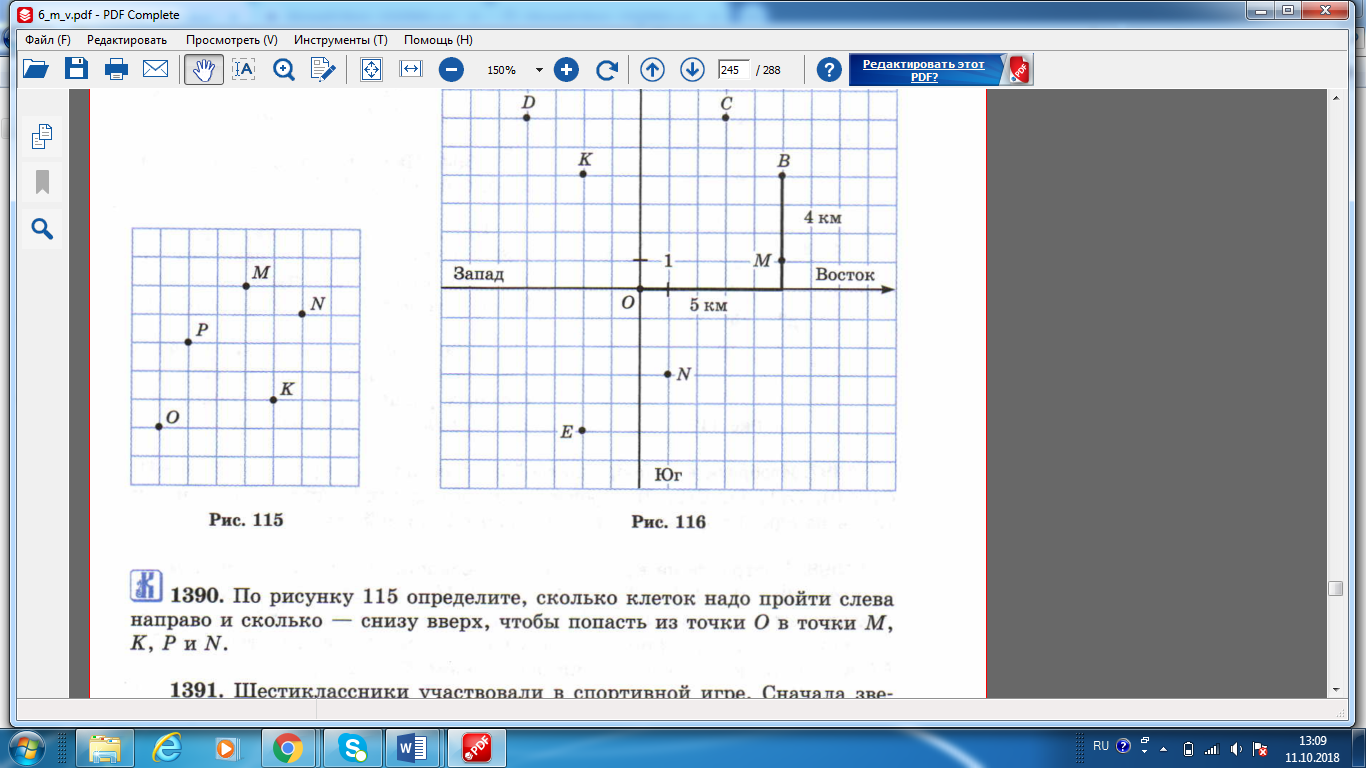Click the vertical scrollbar down arrow
The image size is (1366, 768).
(x=1335, y=690)
